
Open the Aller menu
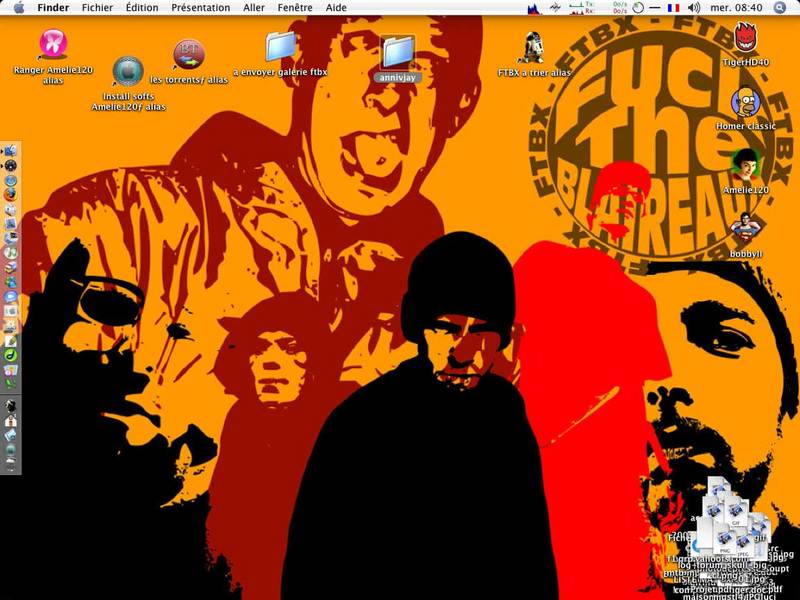click(254, 8)
